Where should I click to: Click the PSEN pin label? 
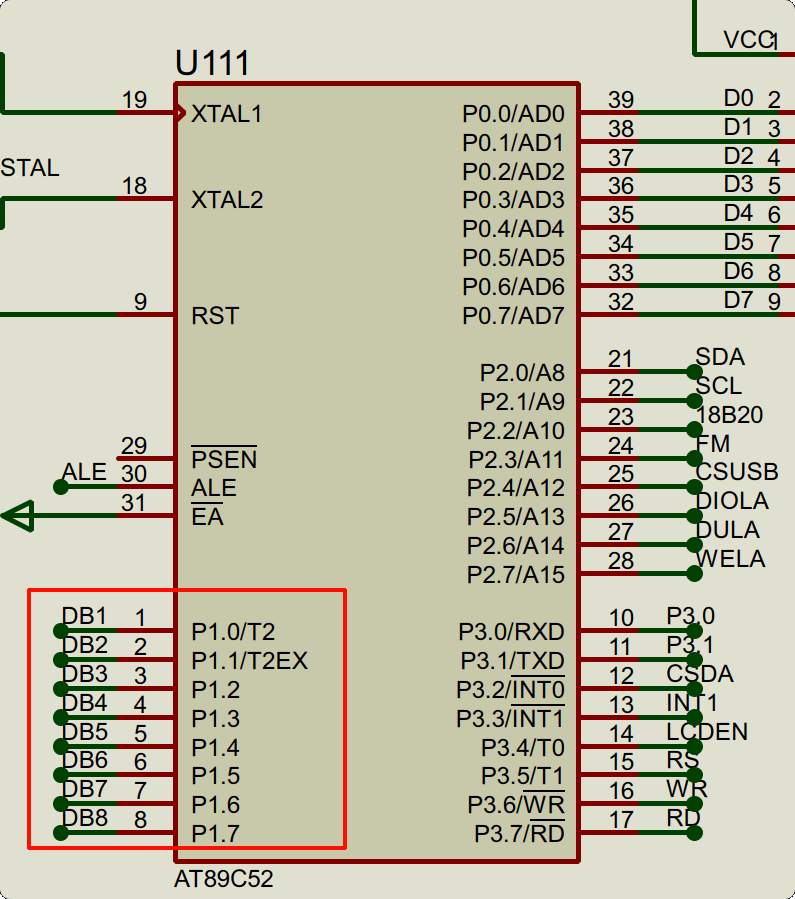[224, 460]
